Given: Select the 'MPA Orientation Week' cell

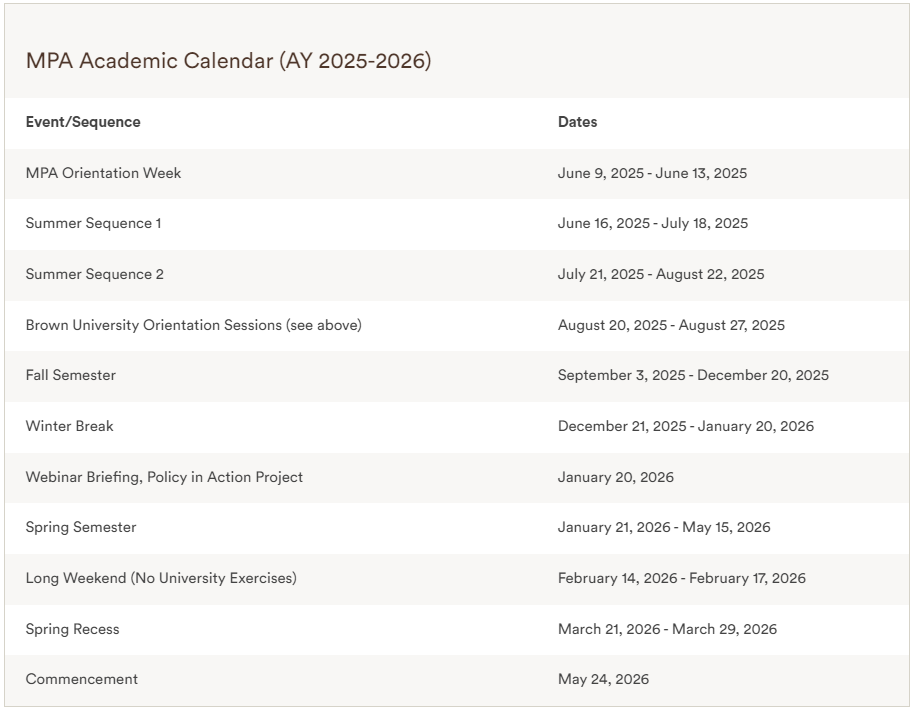Looking at the screenshot, I should click(103, 173).
